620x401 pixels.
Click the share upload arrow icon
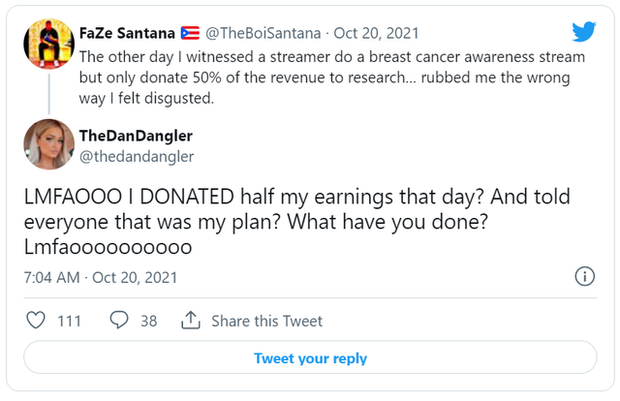point(191,320)
